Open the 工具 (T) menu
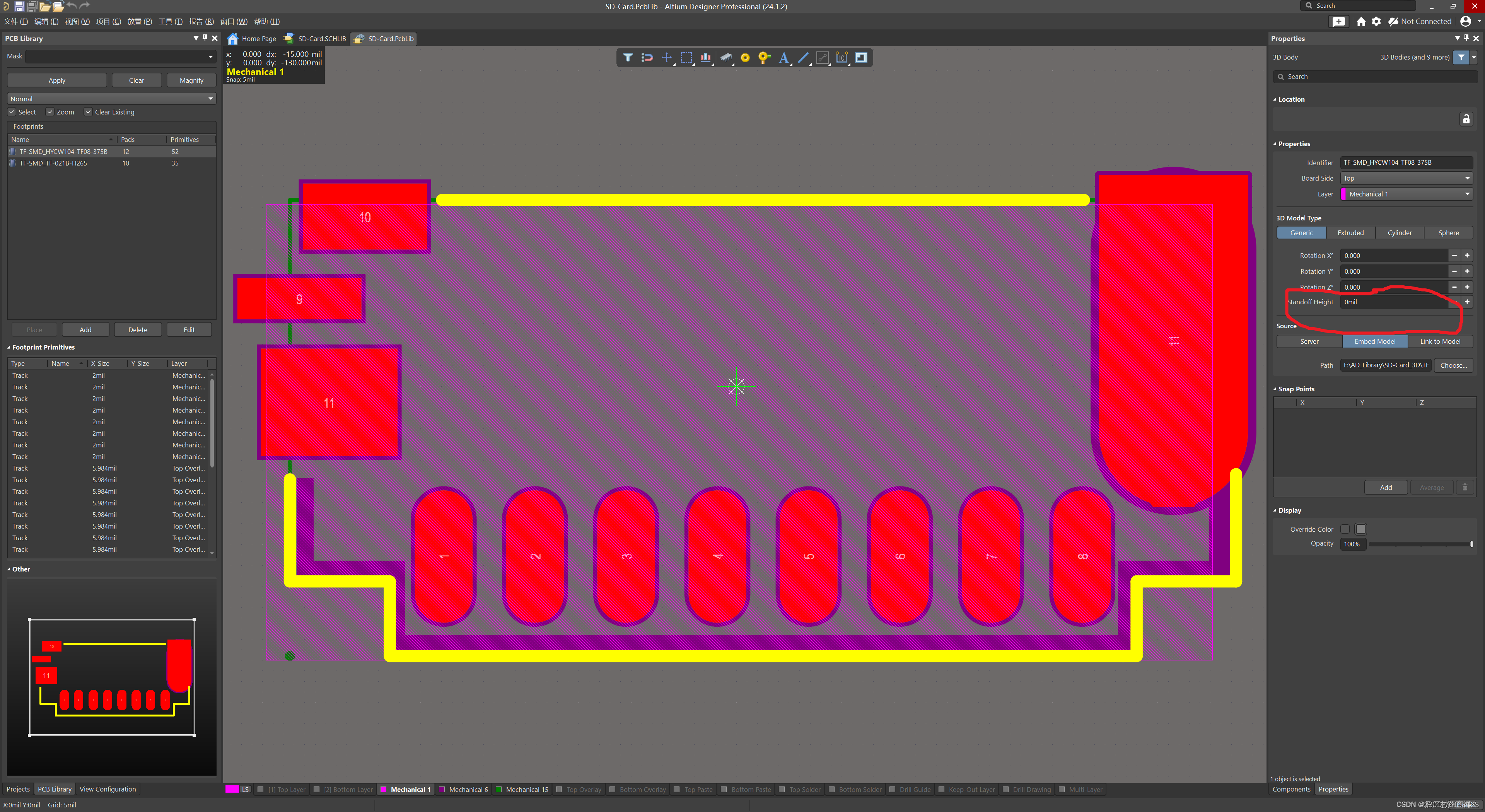 click(x=170, y=21)
